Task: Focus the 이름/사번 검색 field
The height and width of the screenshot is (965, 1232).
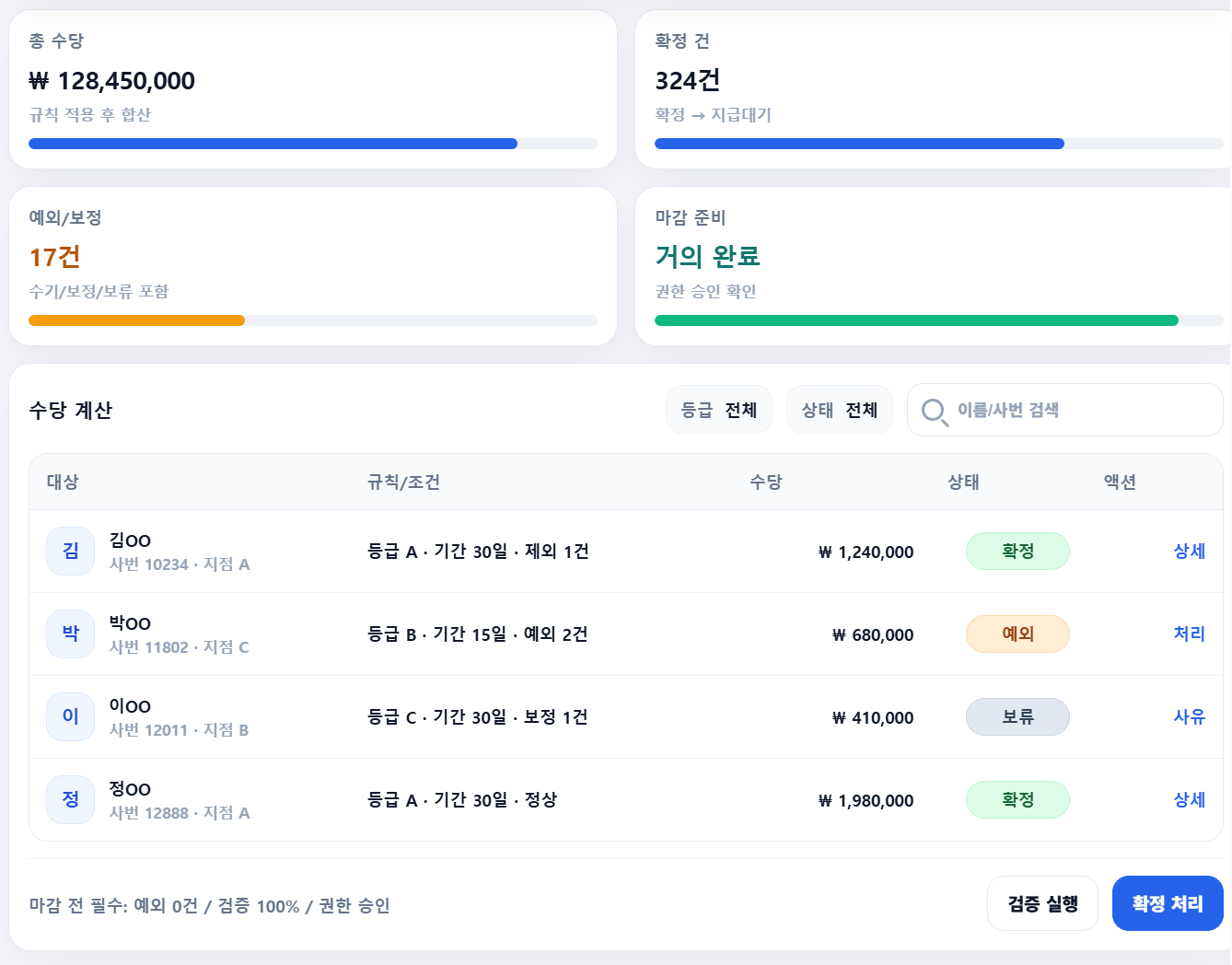Action: click(1065, 410)
